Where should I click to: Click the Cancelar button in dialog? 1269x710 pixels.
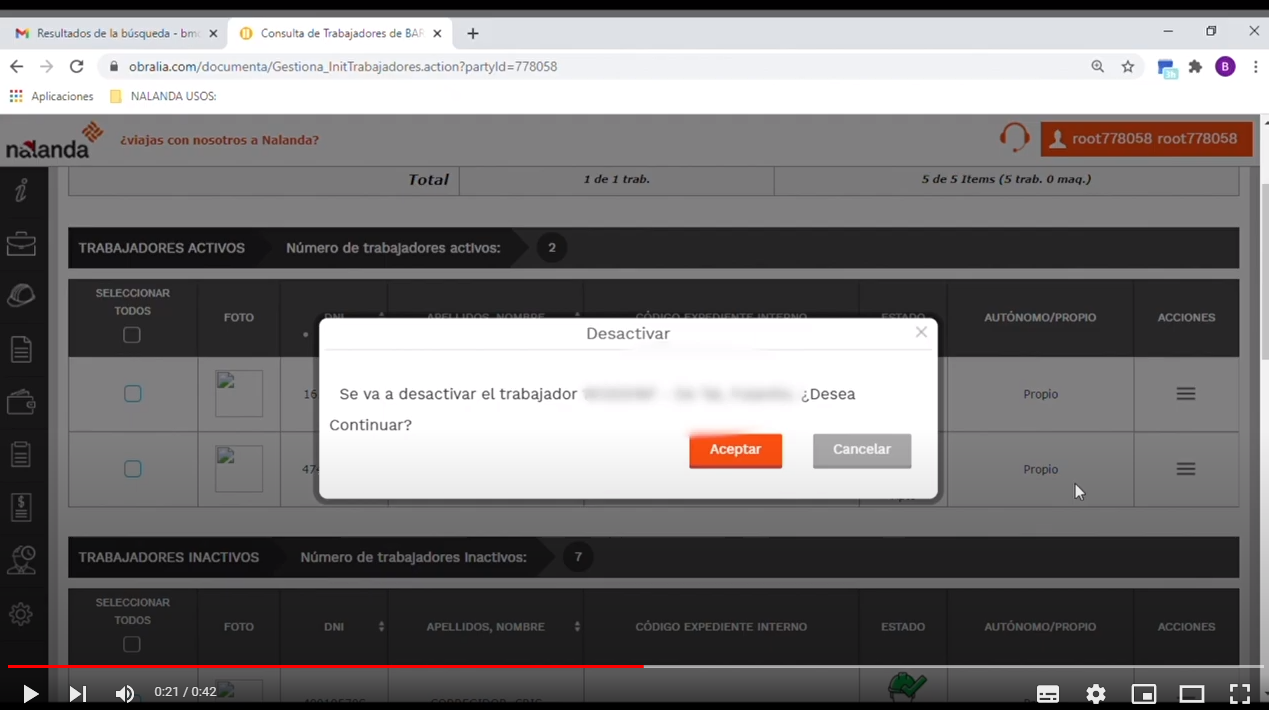(x=861, y=450)
